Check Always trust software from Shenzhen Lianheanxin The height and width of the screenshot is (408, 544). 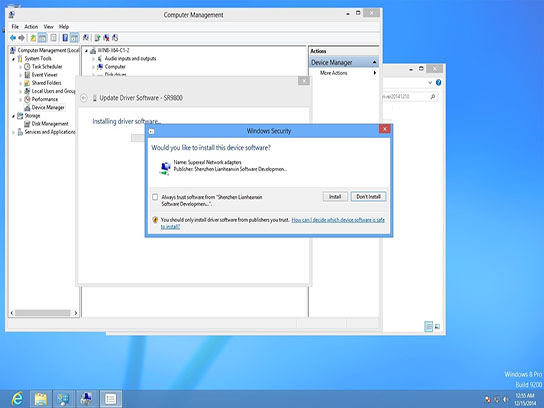(155, 197)
